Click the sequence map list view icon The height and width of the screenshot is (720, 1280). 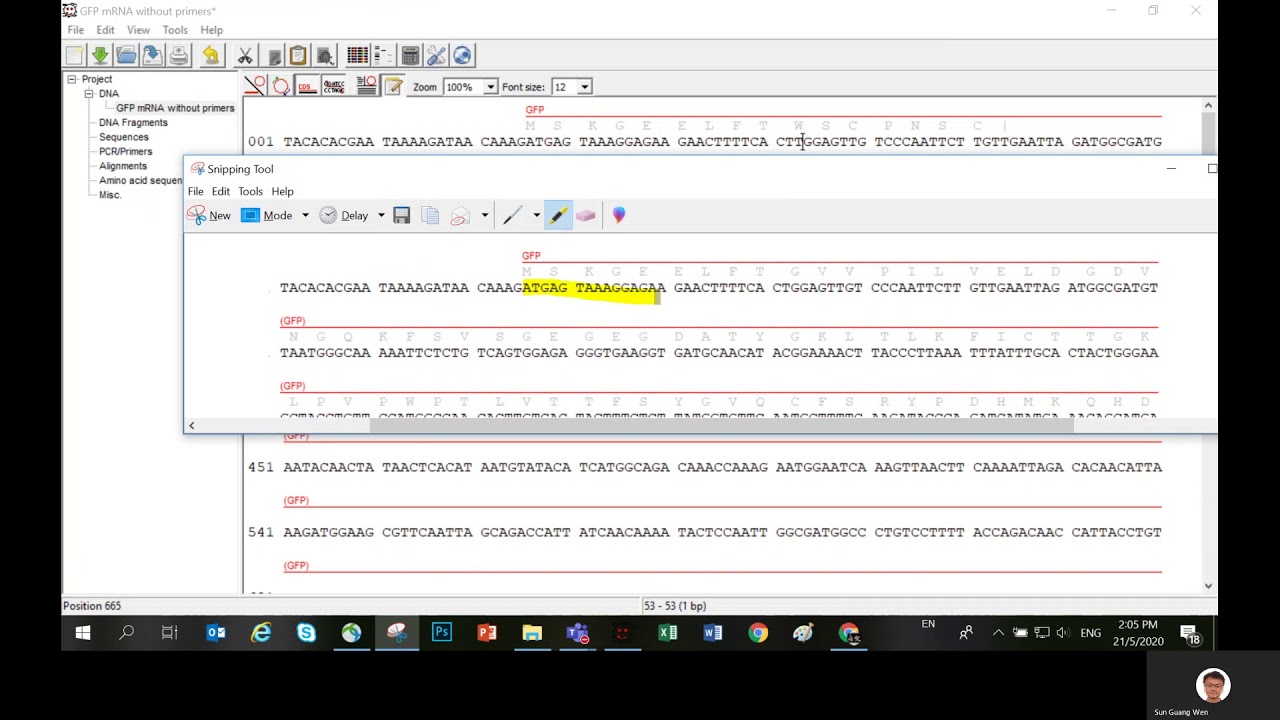pyautogui.click(x=366, y=87)
